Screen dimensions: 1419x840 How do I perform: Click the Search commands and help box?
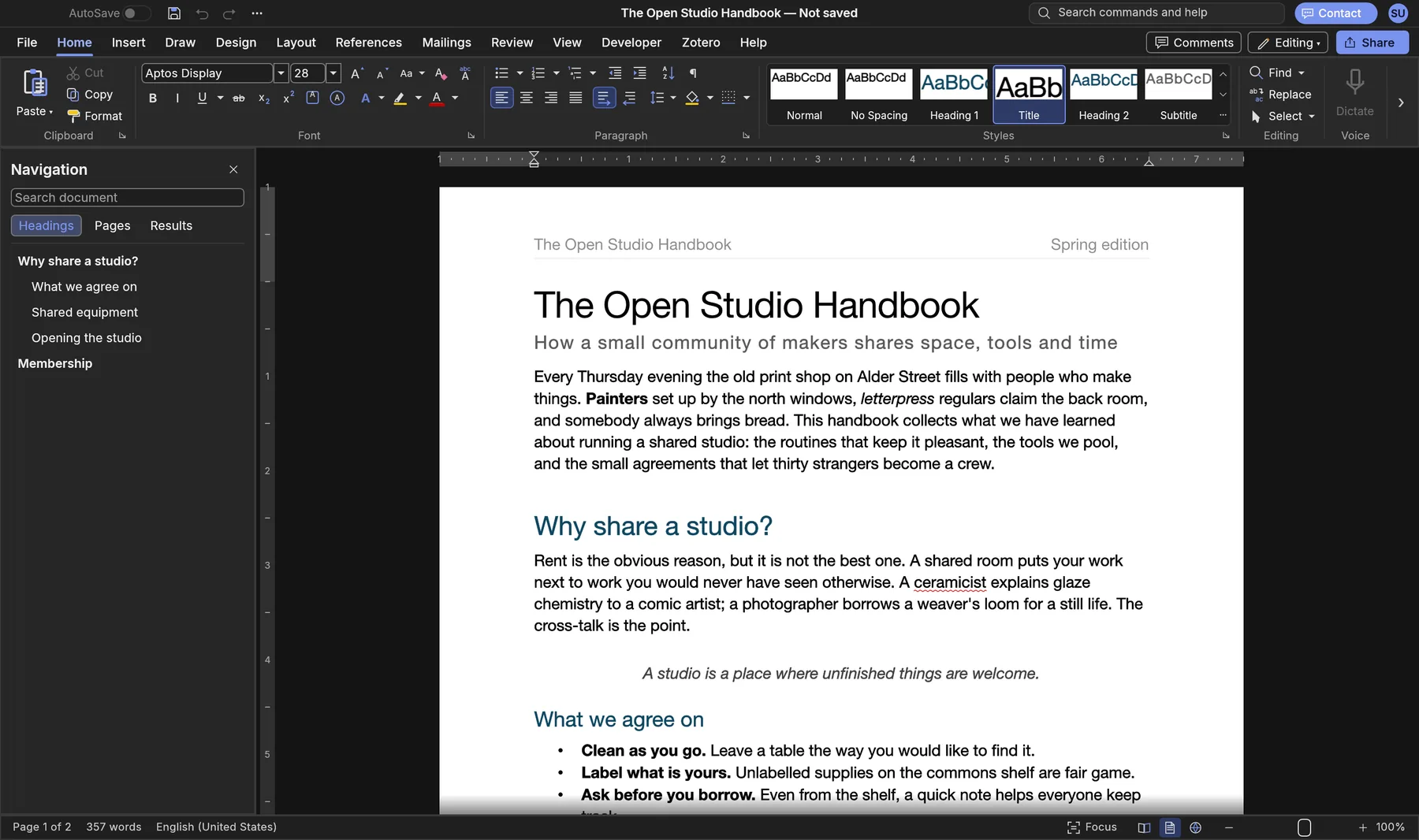point(1156,13)
